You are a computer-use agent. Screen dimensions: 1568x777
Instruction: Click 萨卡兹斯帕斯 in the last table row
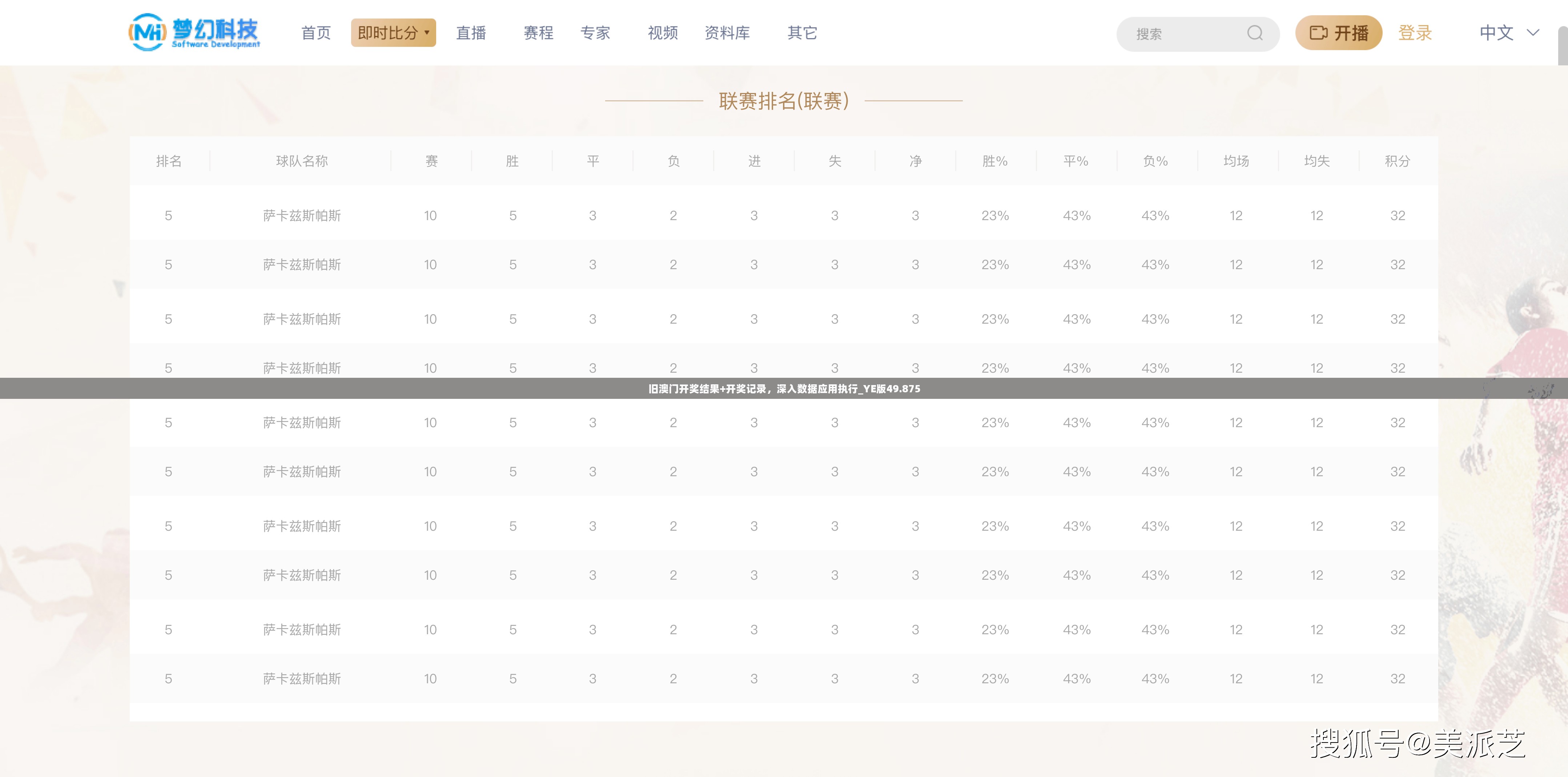point(302,679)
